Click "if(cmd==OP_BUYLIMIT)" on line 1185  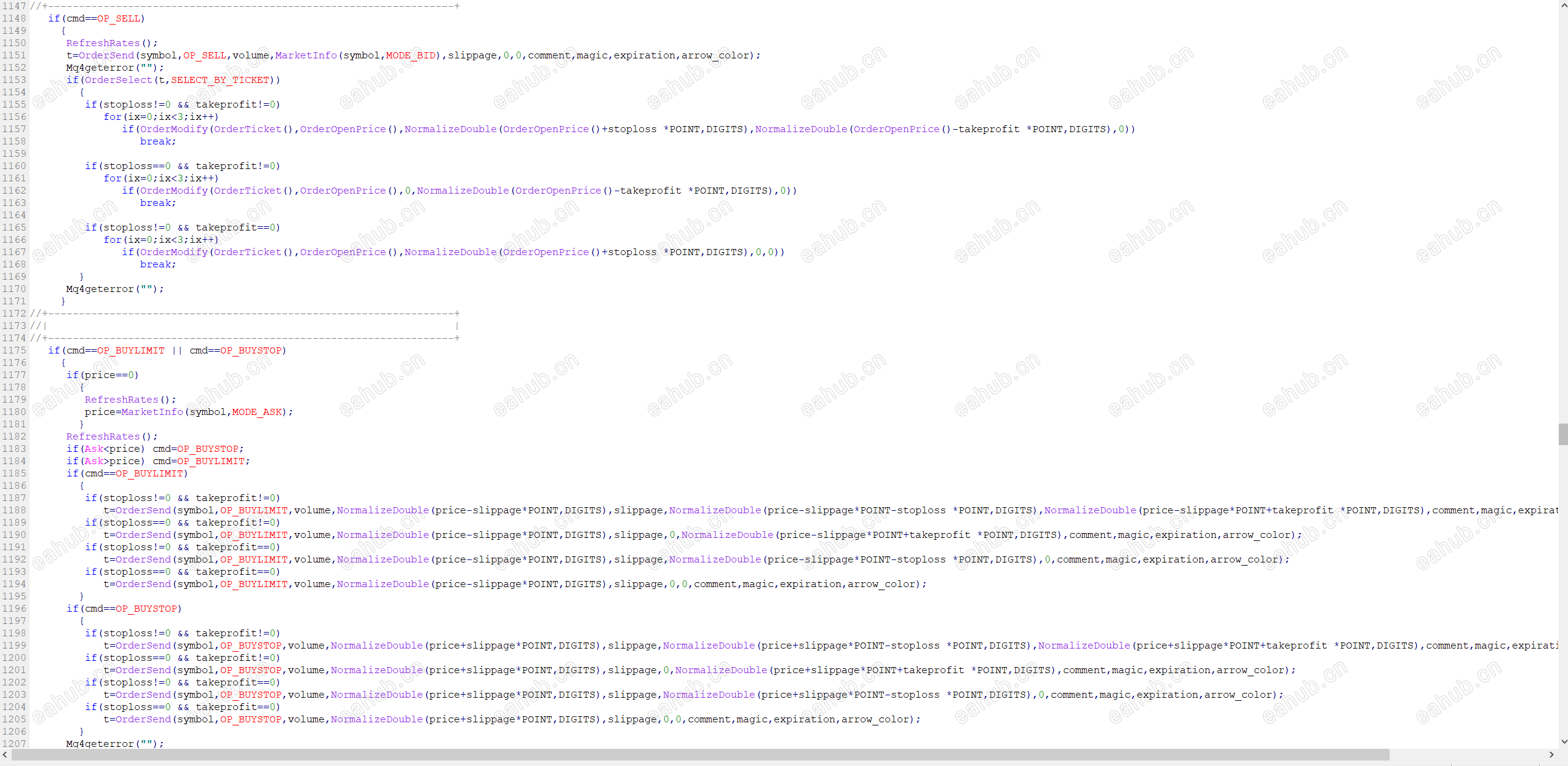[x=127, y=473]
